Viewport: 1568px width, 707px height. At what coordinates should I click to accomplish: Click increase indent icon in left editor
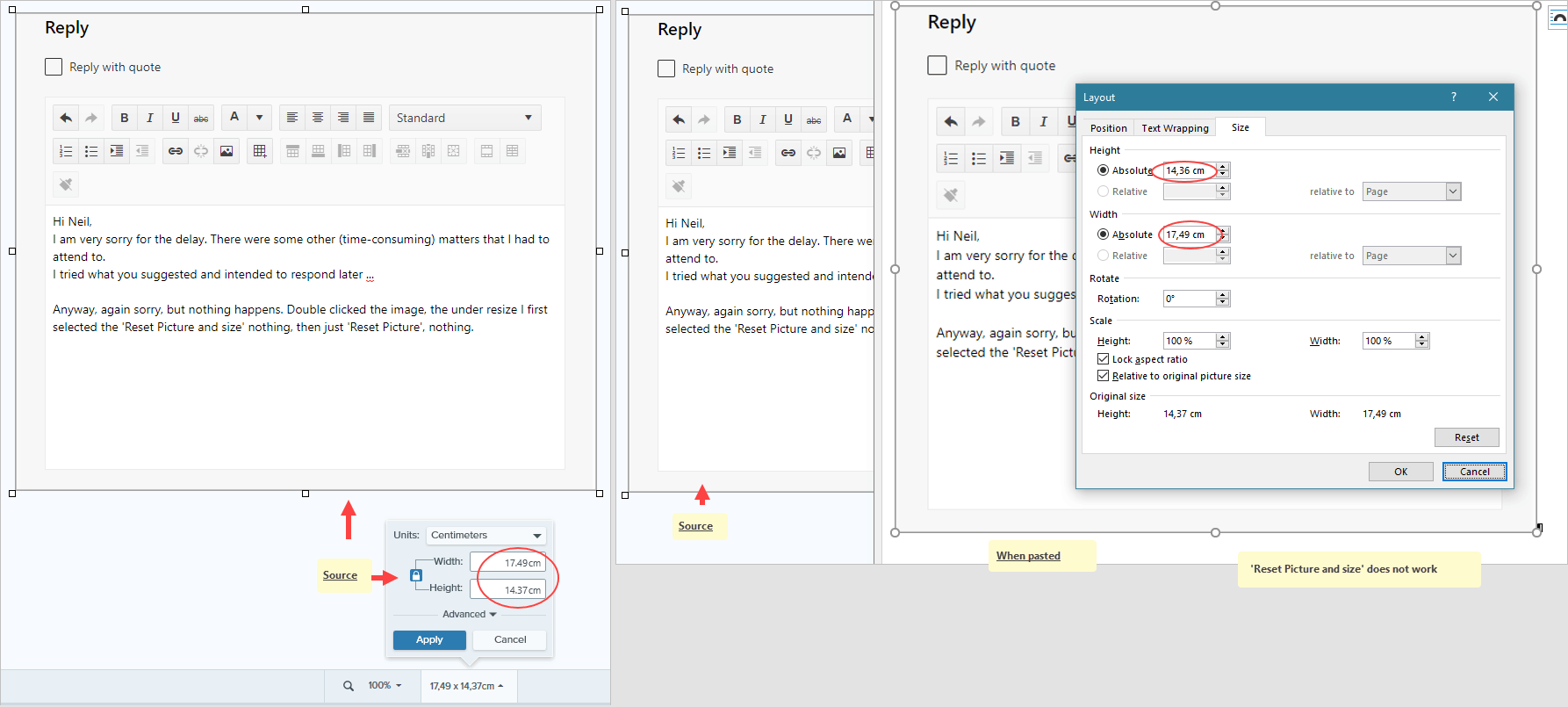(117, 151)
